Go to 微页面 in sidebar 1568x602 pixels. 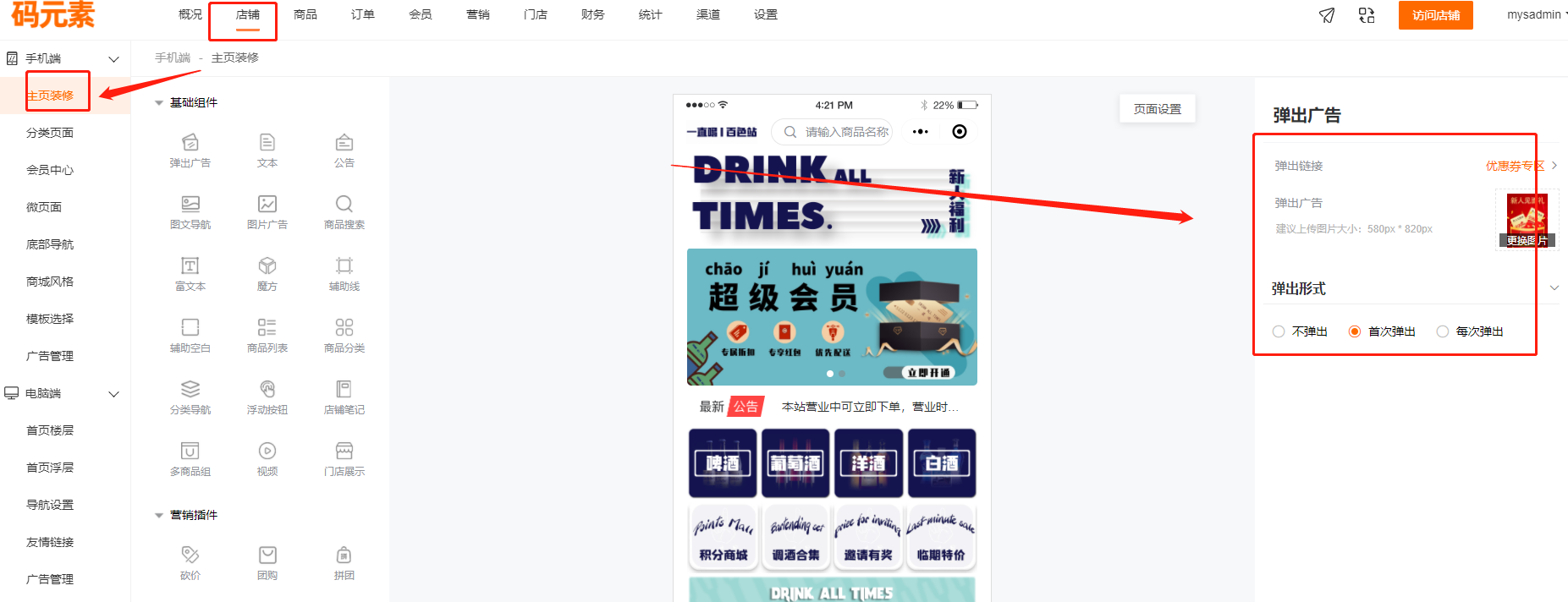[x=44, y=207]
